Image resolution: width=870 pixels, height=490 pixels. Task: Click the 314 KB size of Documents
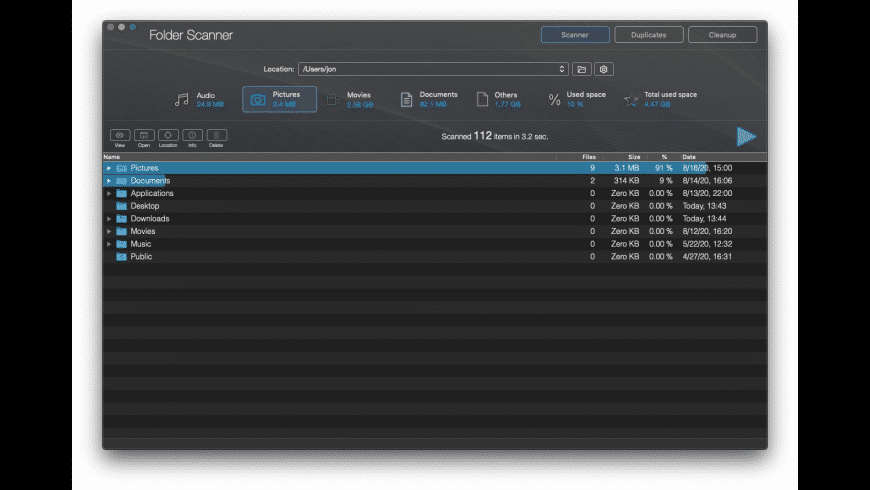[x=626, y=181]
